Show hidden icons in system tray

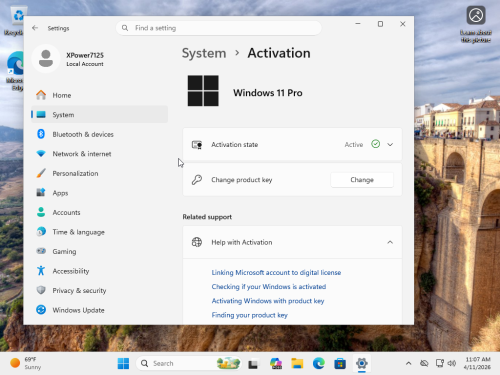point(409,363)
